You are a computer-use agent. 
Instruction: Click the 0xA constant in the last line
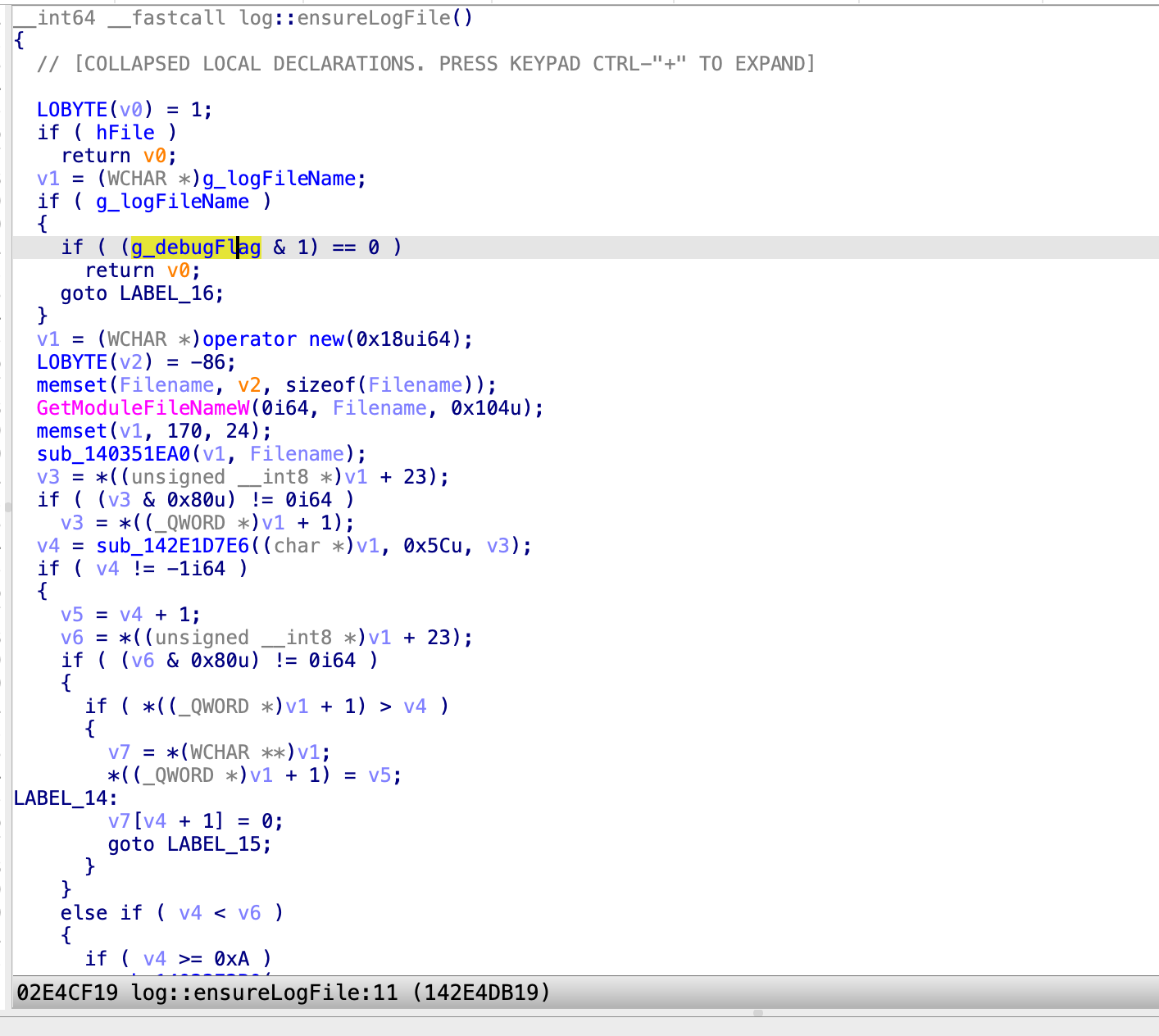tap(231, 959)
